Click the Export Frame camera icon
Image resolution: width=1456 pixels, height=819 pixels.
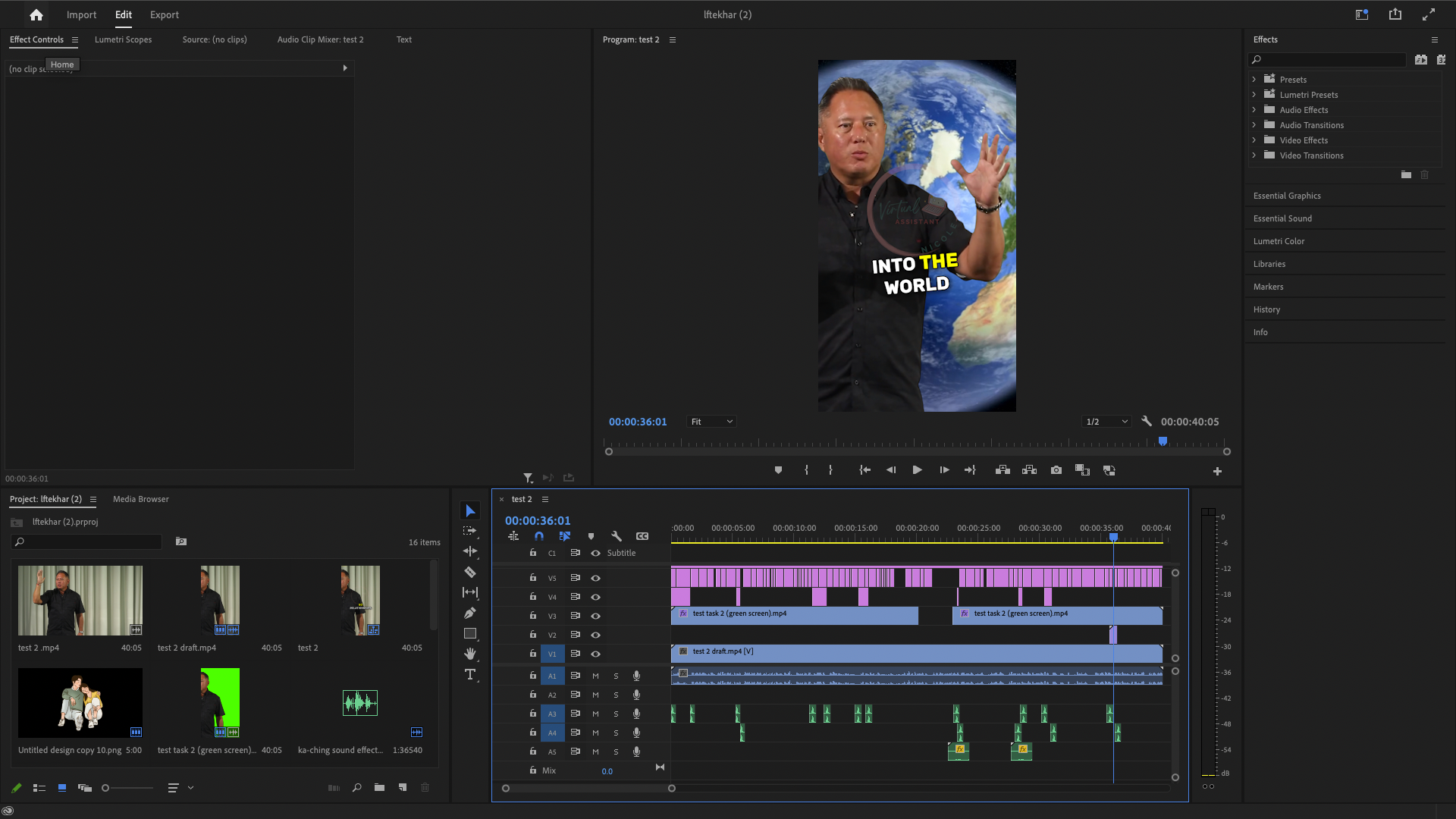[x=1056, y=470]
